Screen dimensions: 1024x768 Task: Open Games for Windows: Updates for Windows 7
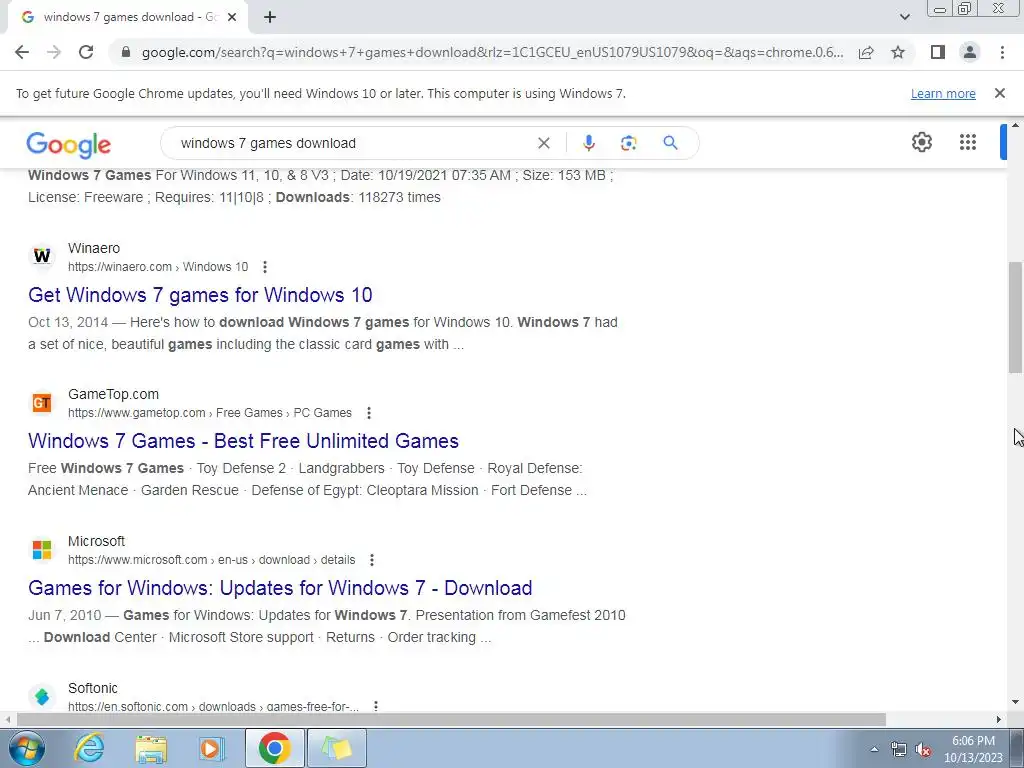(x=280, y=588)
